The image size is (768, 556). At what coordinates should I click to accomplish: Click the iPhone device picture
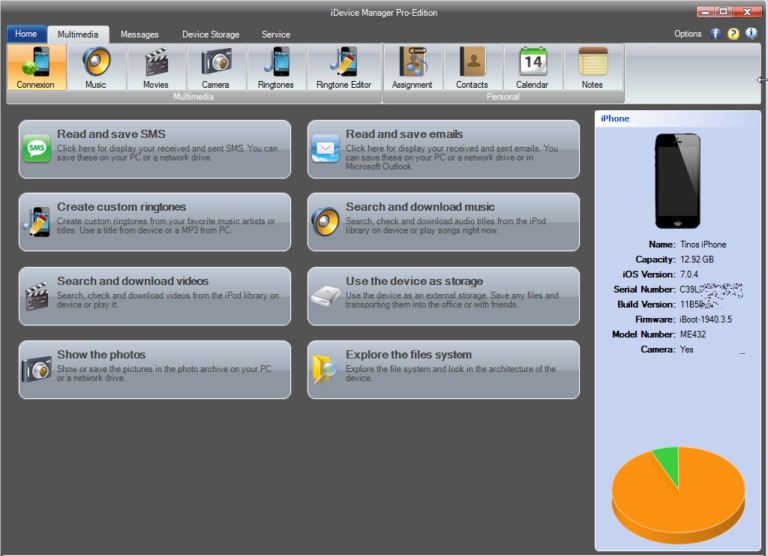tap(678, 181)
